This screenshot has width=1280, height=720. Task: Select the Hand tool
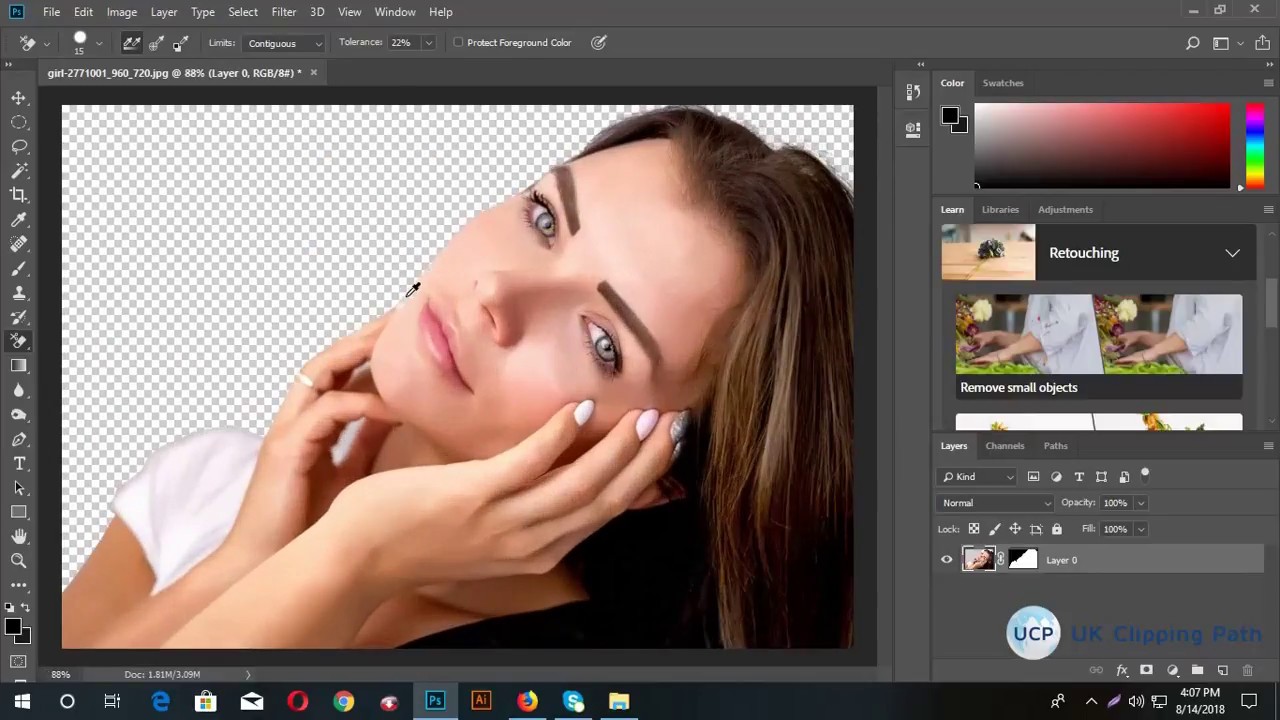coord(19,537)
